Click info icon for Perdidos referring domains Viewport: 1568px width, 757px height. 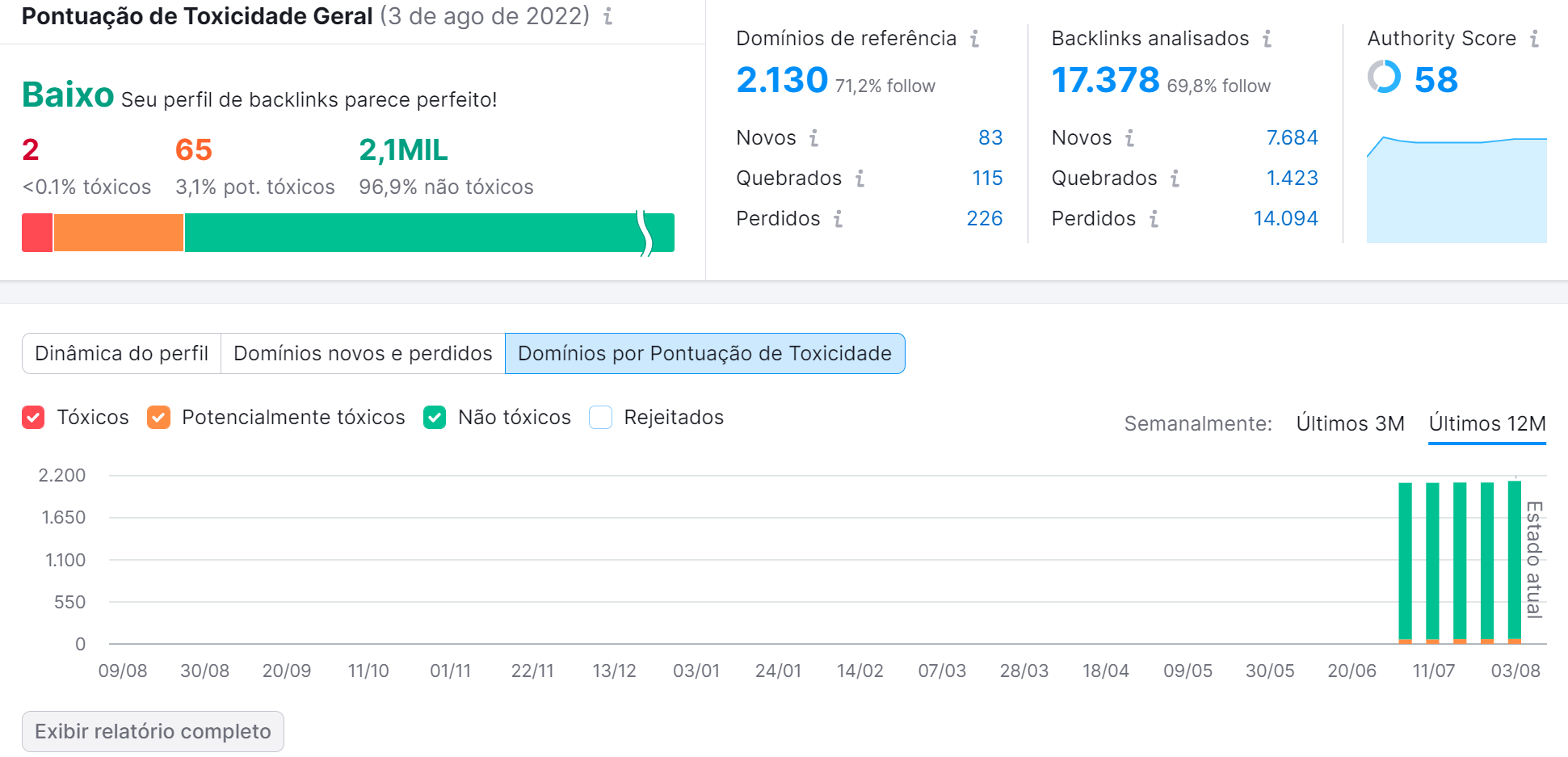(x=839, y=219)
